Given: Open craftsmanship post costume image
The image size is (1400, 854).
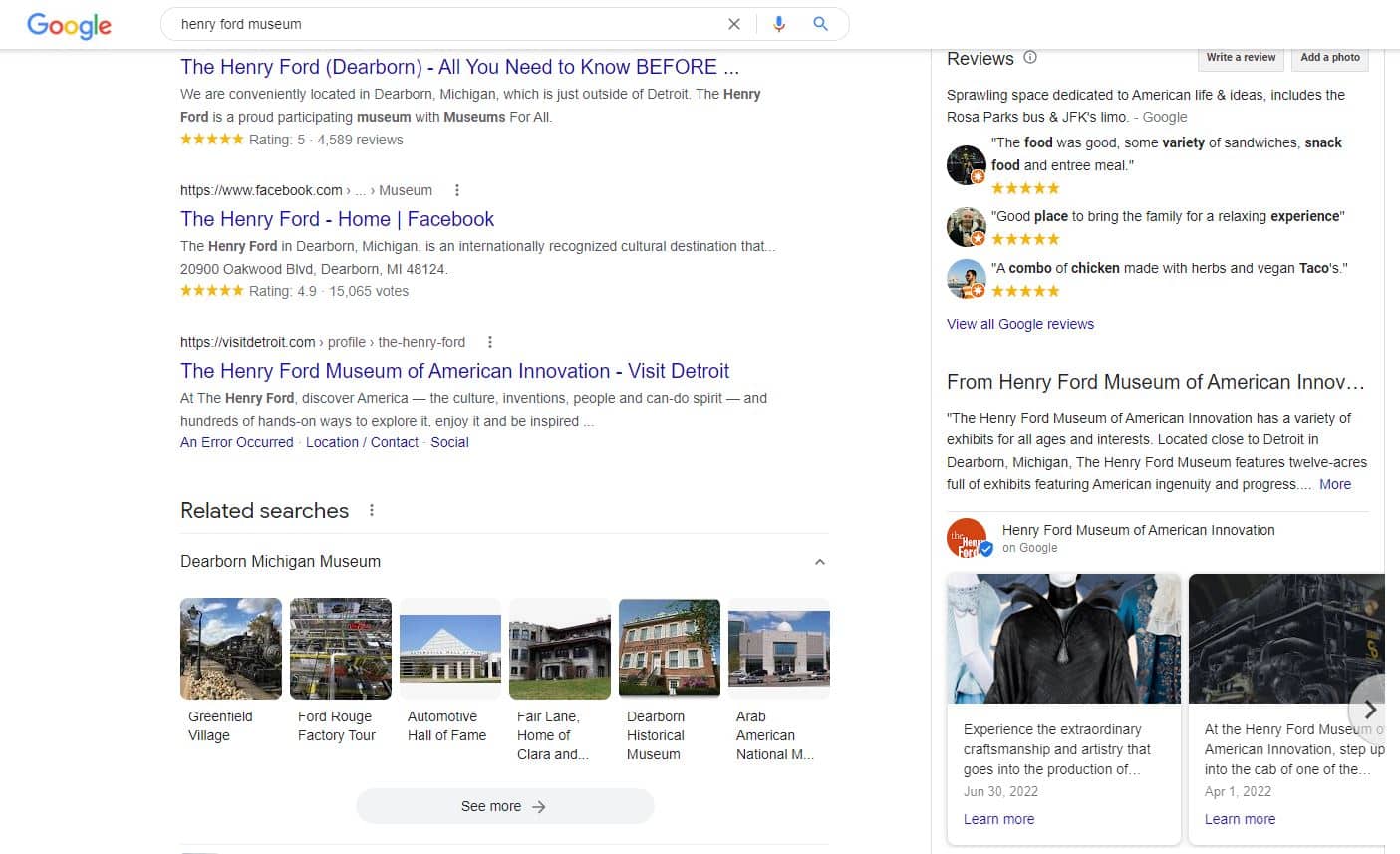Looking at the screenshot, I should pos(1063,639).
